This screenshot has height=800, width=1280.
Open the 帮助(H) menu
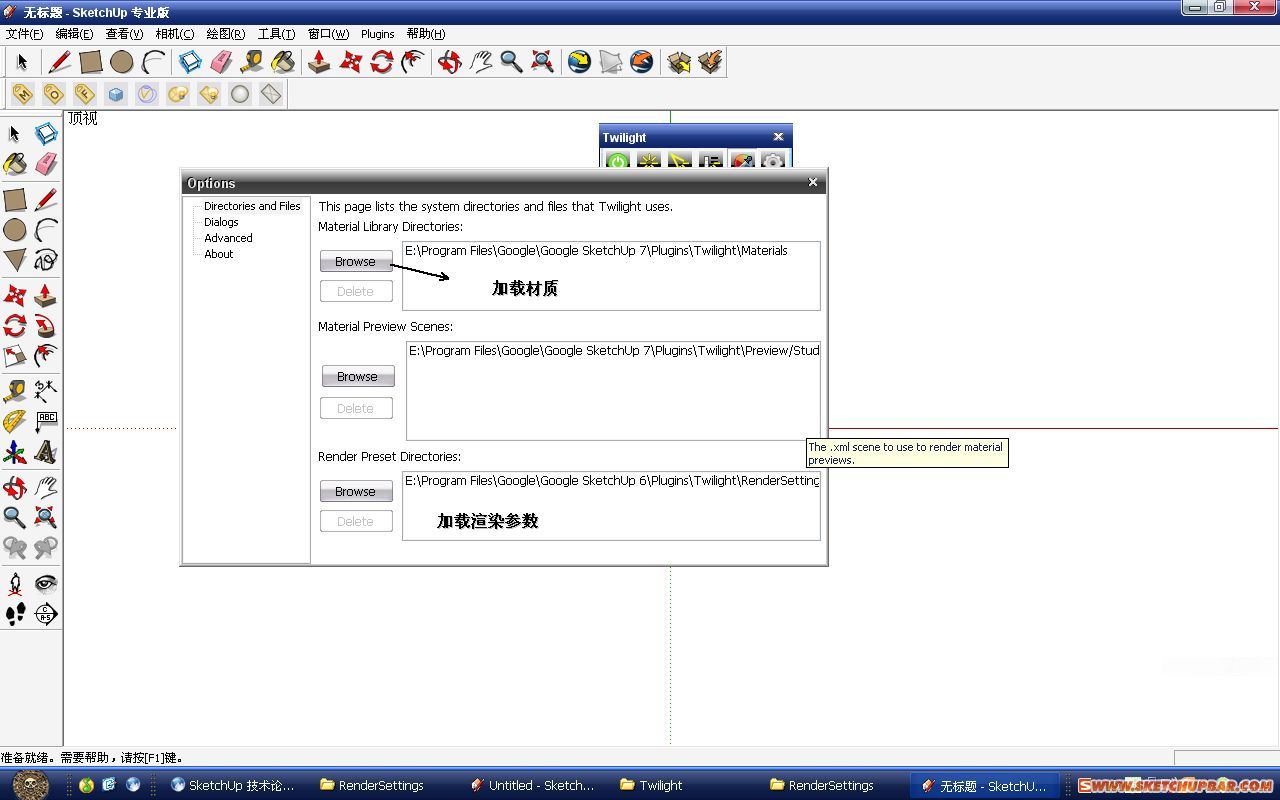tap(426, 34)
